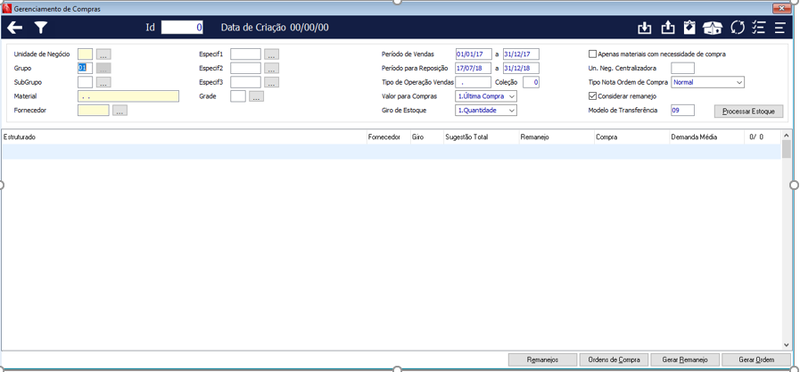Image resolution: width=800 pixels, height=372 pixels.
Task: Close the Gerenciamento de Compras window
Action: click(781, 8)
